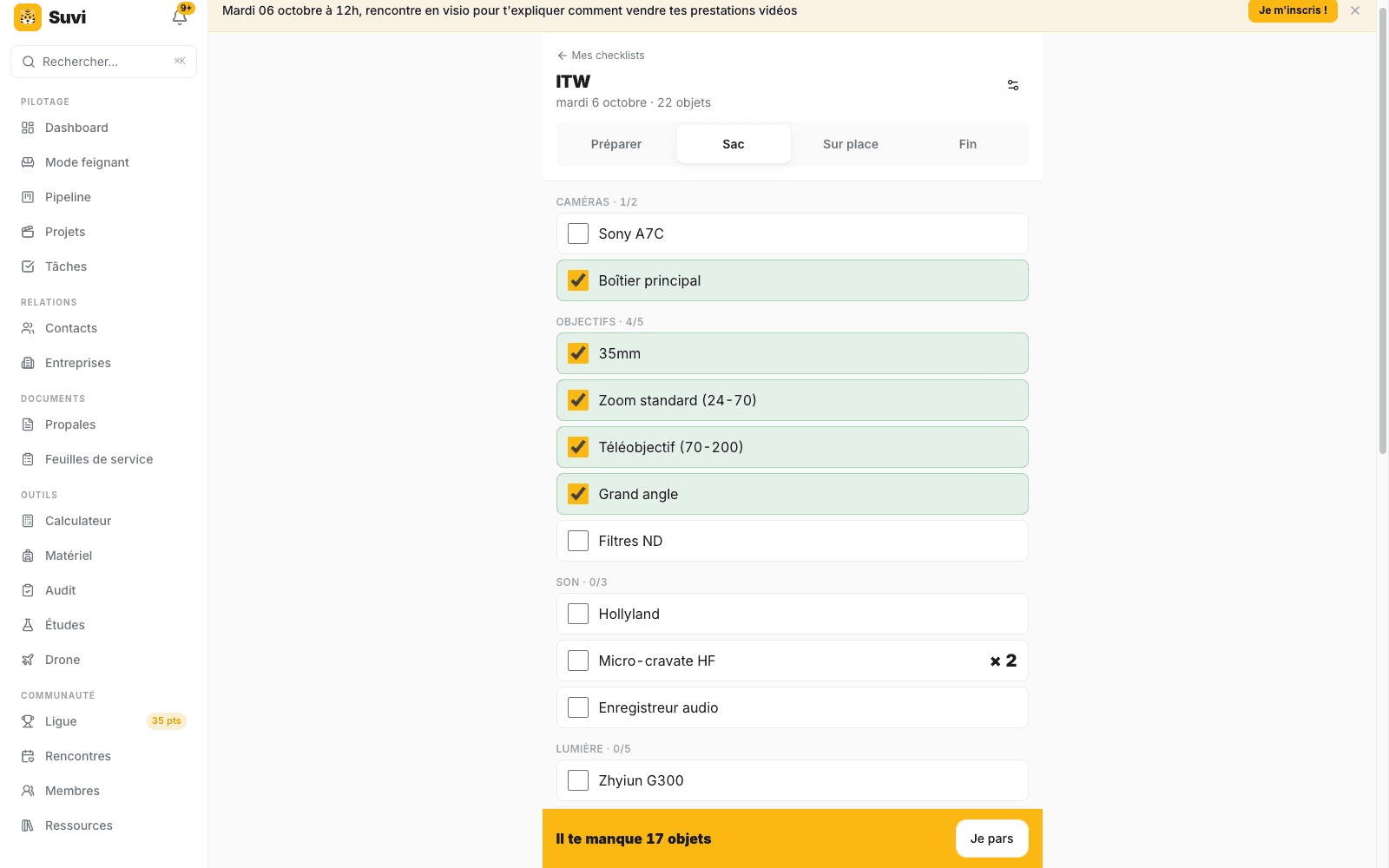Screen dimensions: 1389x868
Task: Open the Audit sidebar item
Action: [104, 590]
